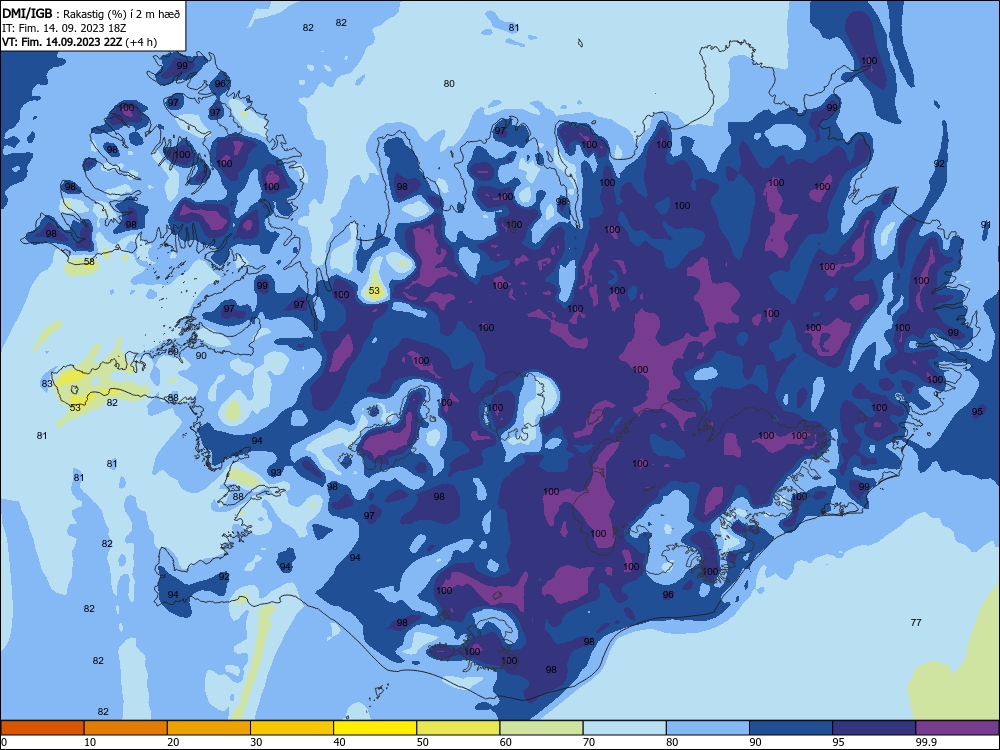
Task: Click the 'VT: Fim. 14.09.2023 22Z (+4 h)' line
Action: pyautogui.click(x=79, y=42)
